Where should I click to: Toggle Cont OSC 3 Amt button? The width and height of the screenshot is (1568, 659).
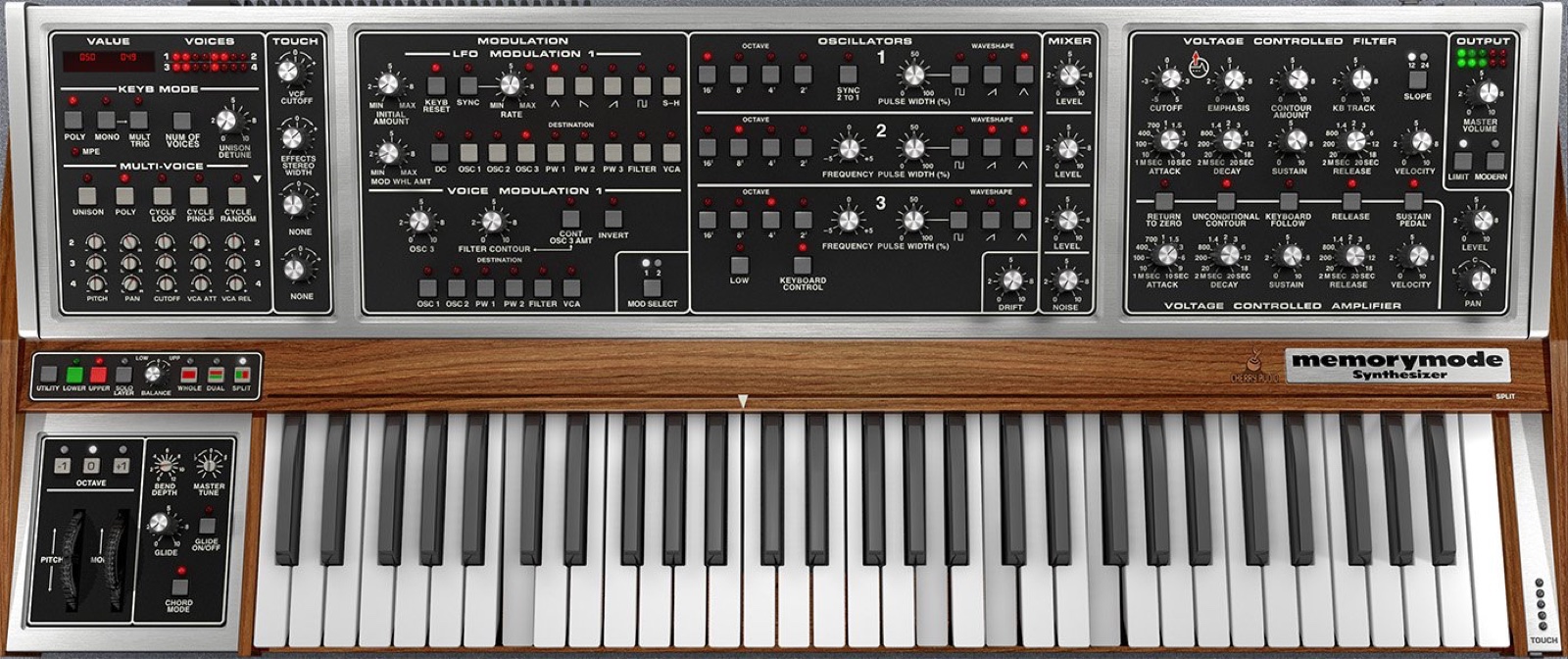pos(570,219)
